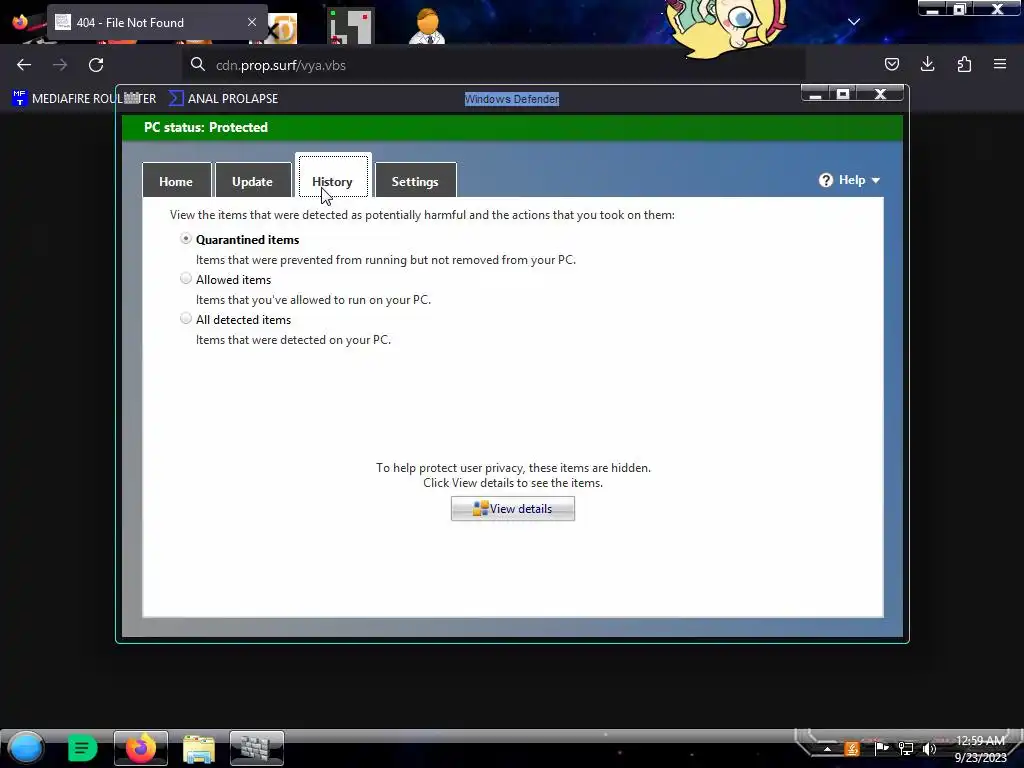Click the network tray icon

(x=906, y=748)
